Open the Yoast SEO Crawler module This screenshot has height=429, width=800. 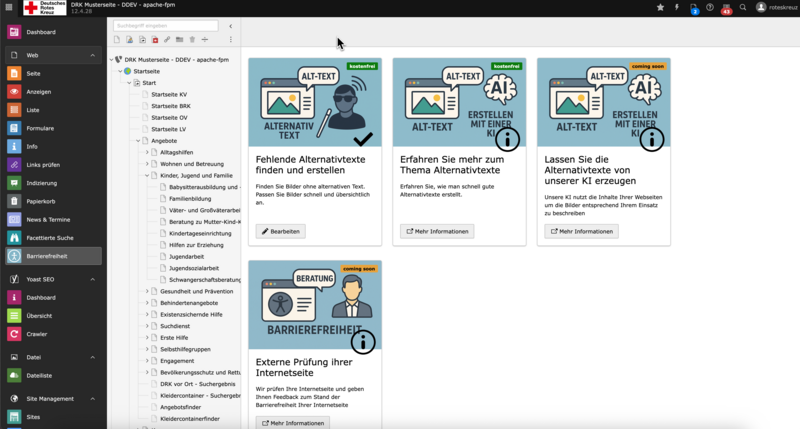pyautogui.click(x=36, y=334)
